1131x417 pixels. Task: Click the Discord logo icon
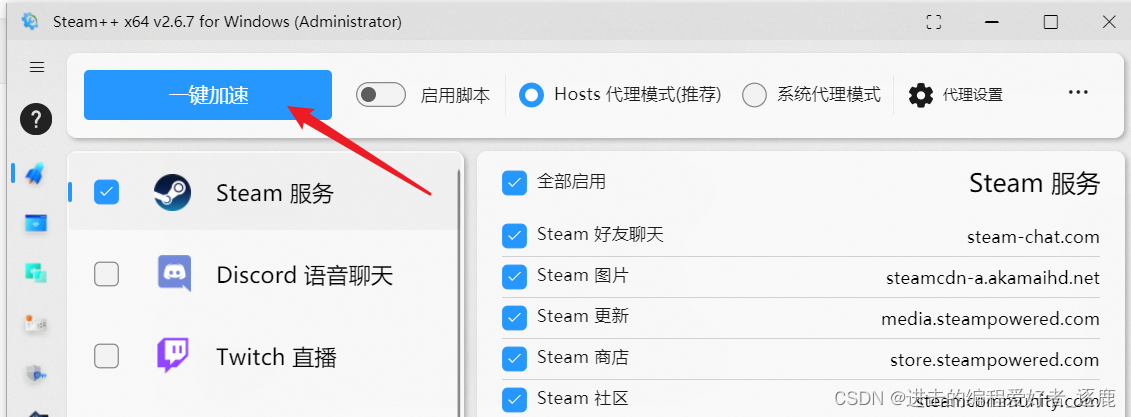pyautogui.click(x=174, y=273)
